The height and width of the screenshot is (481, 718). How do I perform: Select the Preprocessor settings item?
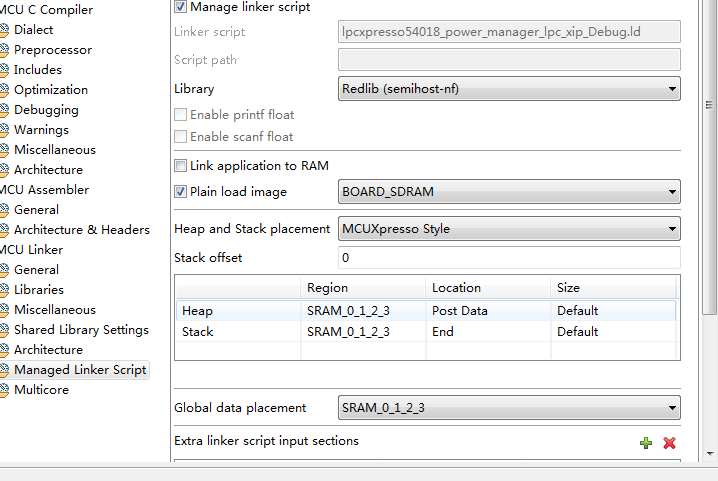(x=52, y=50)
